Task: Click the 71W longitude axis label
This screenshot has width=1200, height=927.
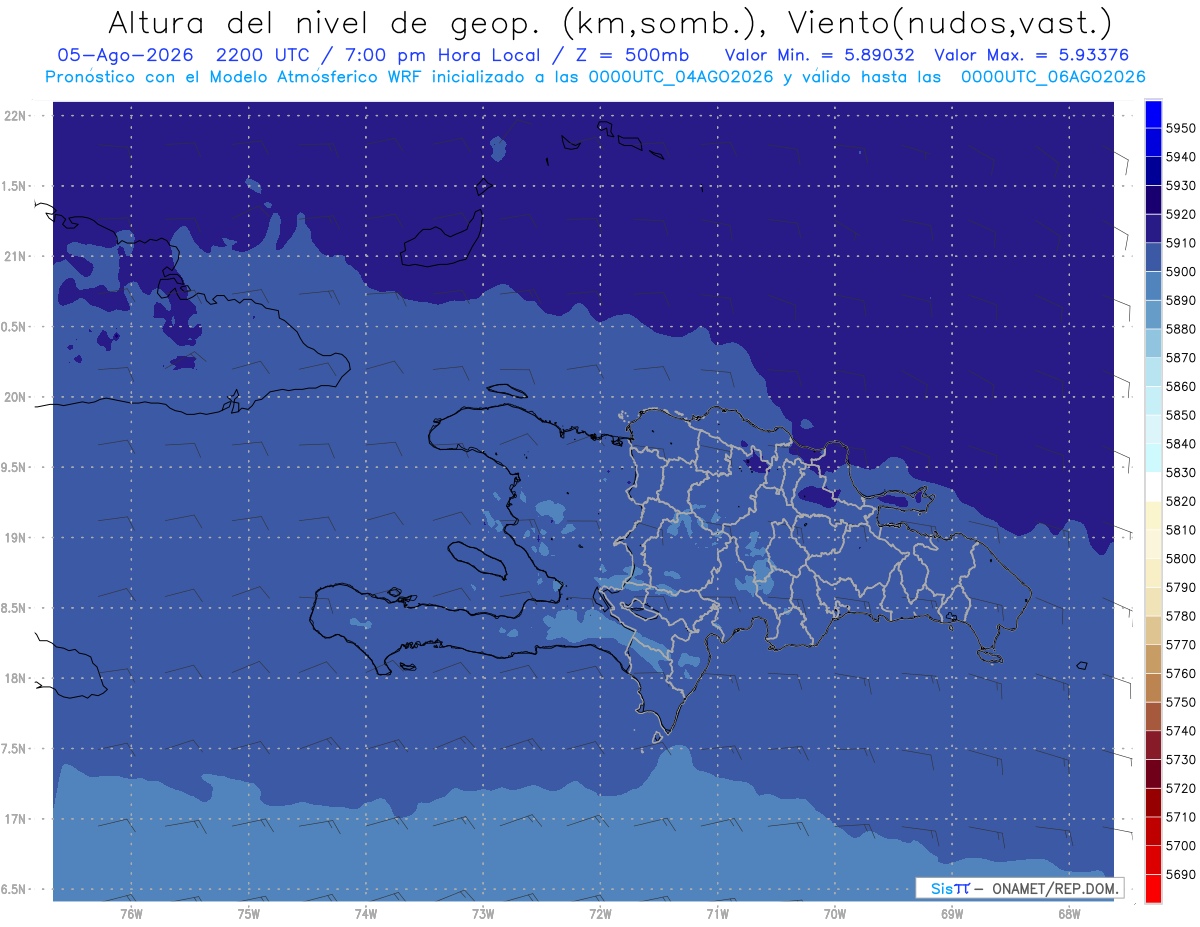Action: pyautogui.click(x=717, y=913)
